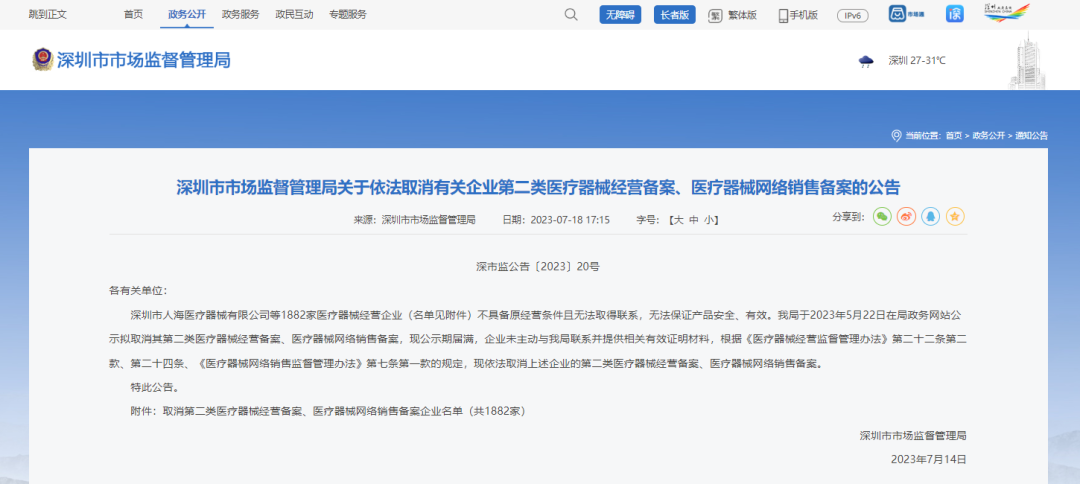
Task: Share to QZone star icon
Action: (x=955, y=216)
